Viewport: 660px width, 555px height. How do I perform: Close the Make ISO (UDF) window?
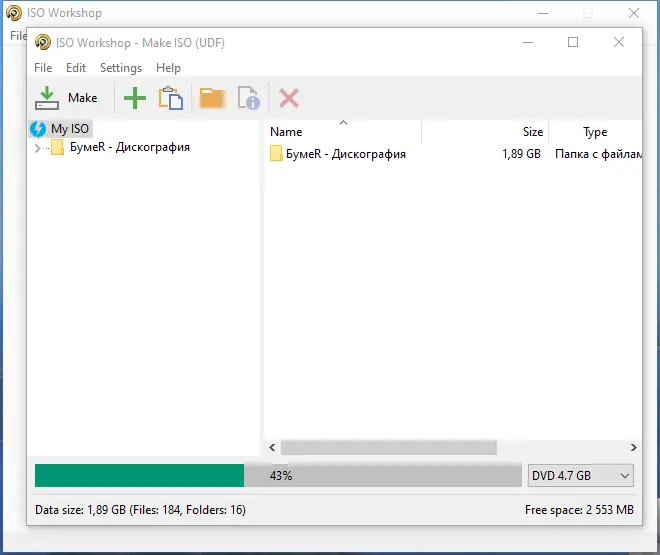coord(619,42)
